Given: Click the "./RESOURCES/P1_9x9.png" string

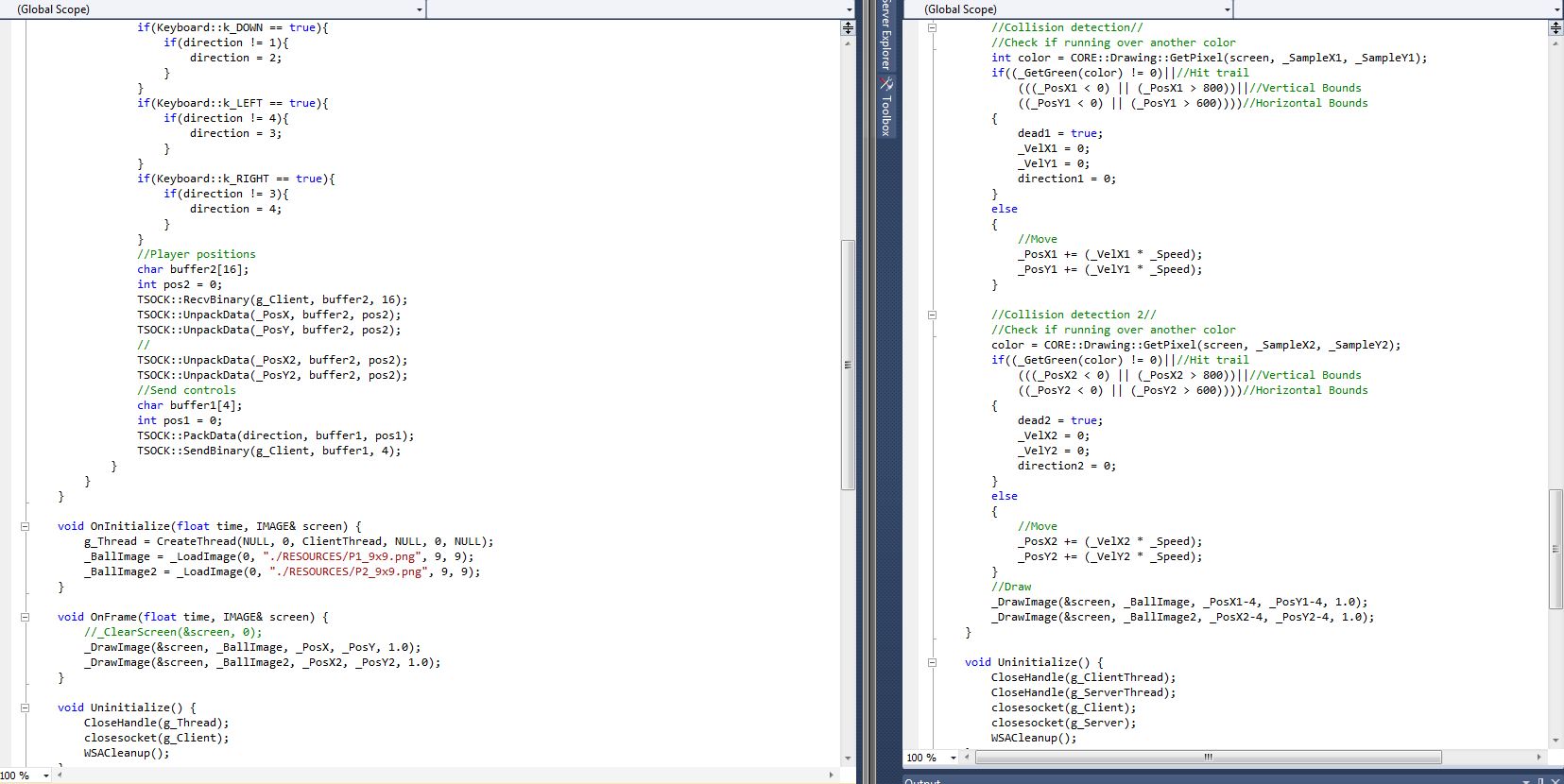Looking at the screenshot, I should (x=342, y=556).
